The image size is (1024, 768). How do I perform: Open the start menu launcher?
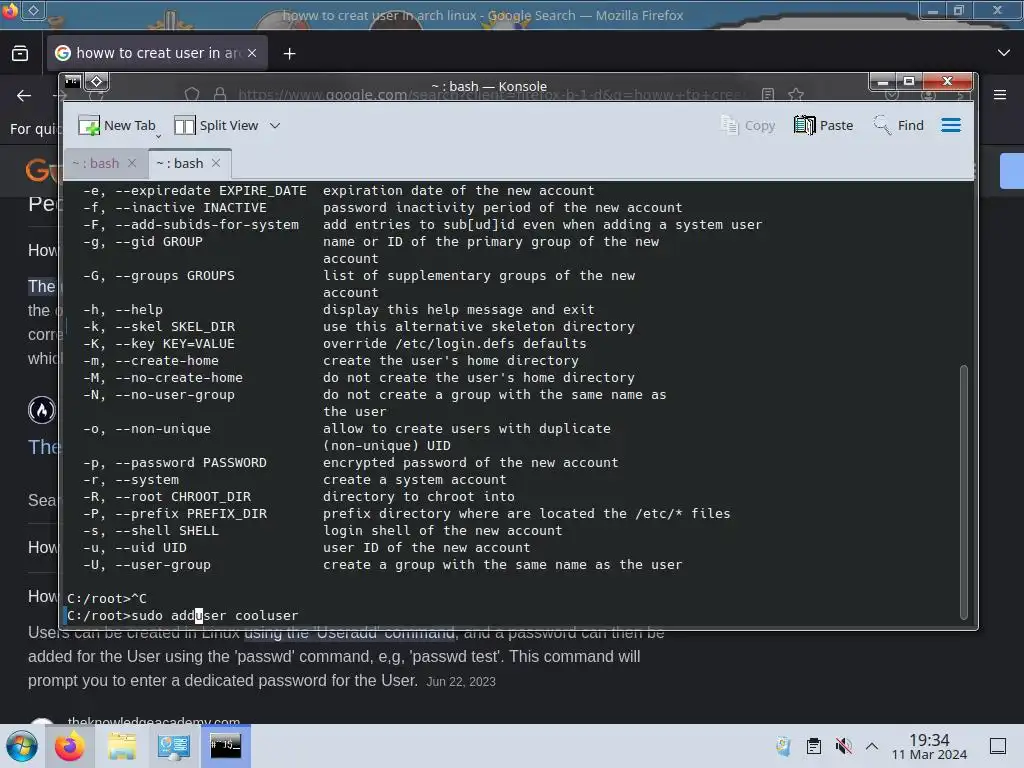pos(22,746)
